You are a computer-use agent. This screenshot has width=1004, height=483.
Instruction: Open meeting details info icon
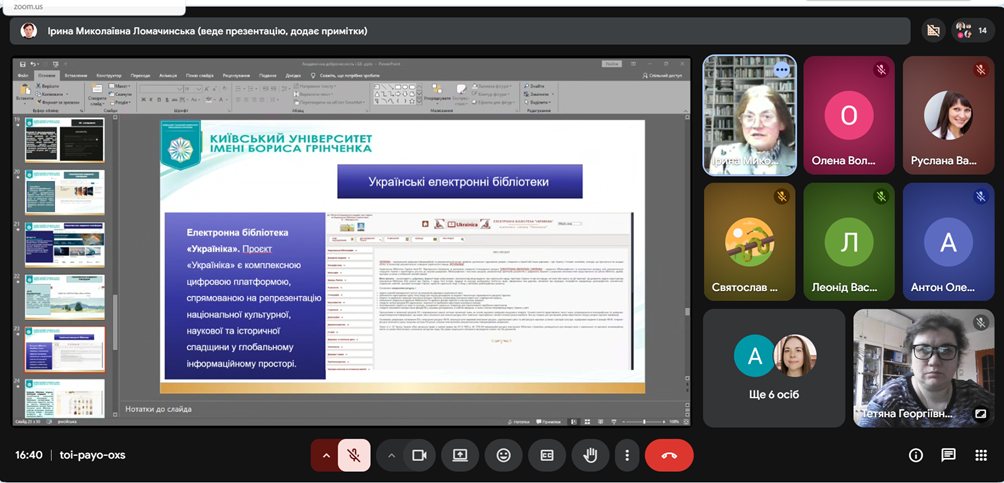[915, 455]
